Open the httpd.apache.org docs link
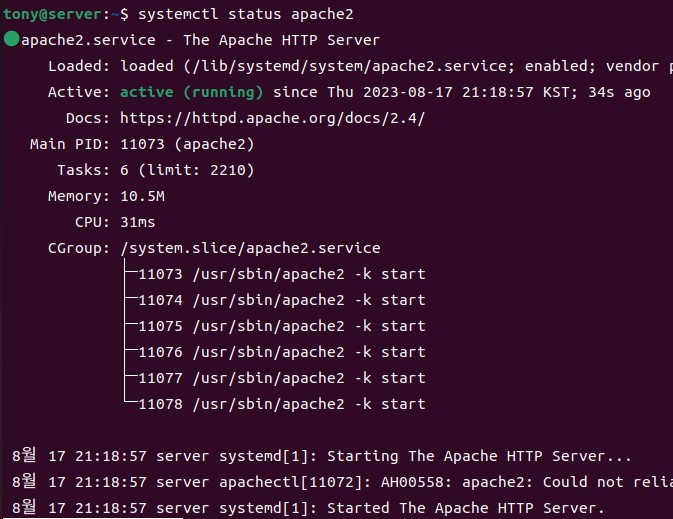The width and height of the screenshot is (673, 519). [x=272, y=118]
